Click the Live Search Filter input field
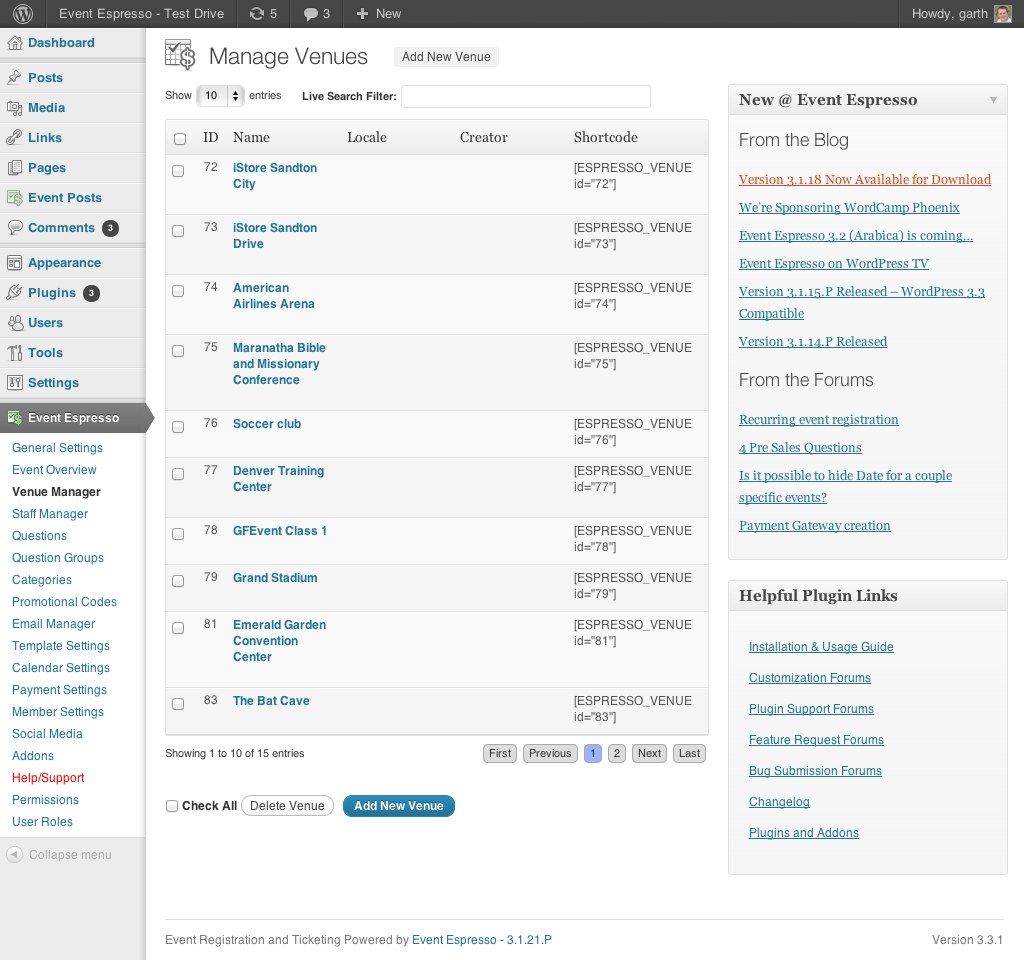 pyautogui.click(x=526, y=96)
